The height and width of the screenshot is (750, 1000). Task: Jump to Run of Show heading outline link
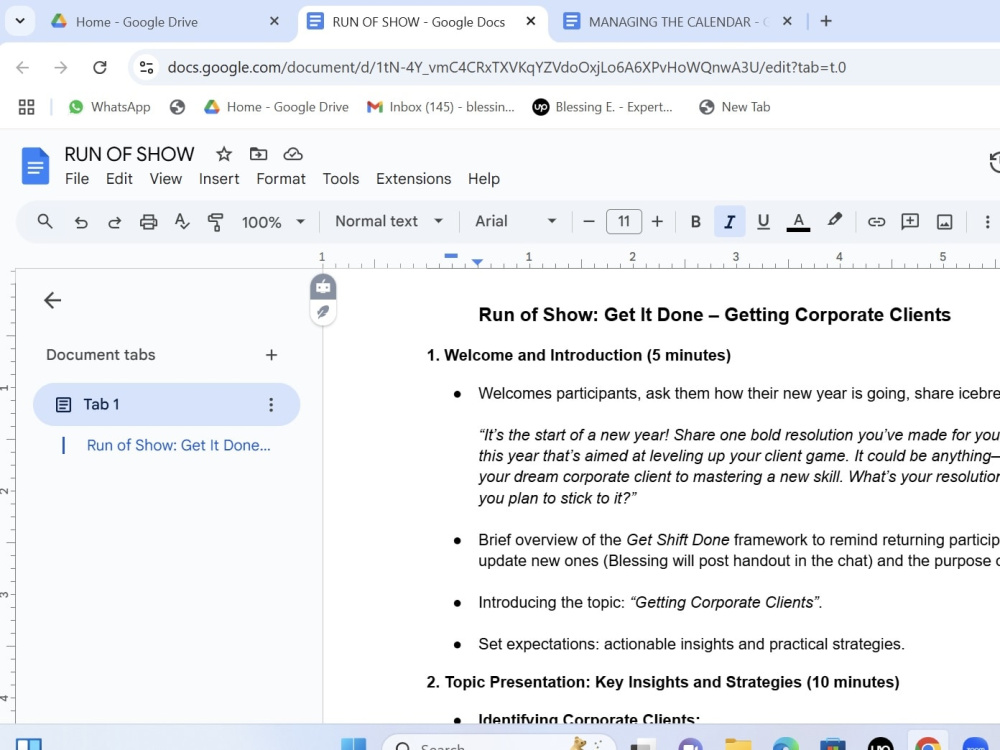[x=179, y=445]
